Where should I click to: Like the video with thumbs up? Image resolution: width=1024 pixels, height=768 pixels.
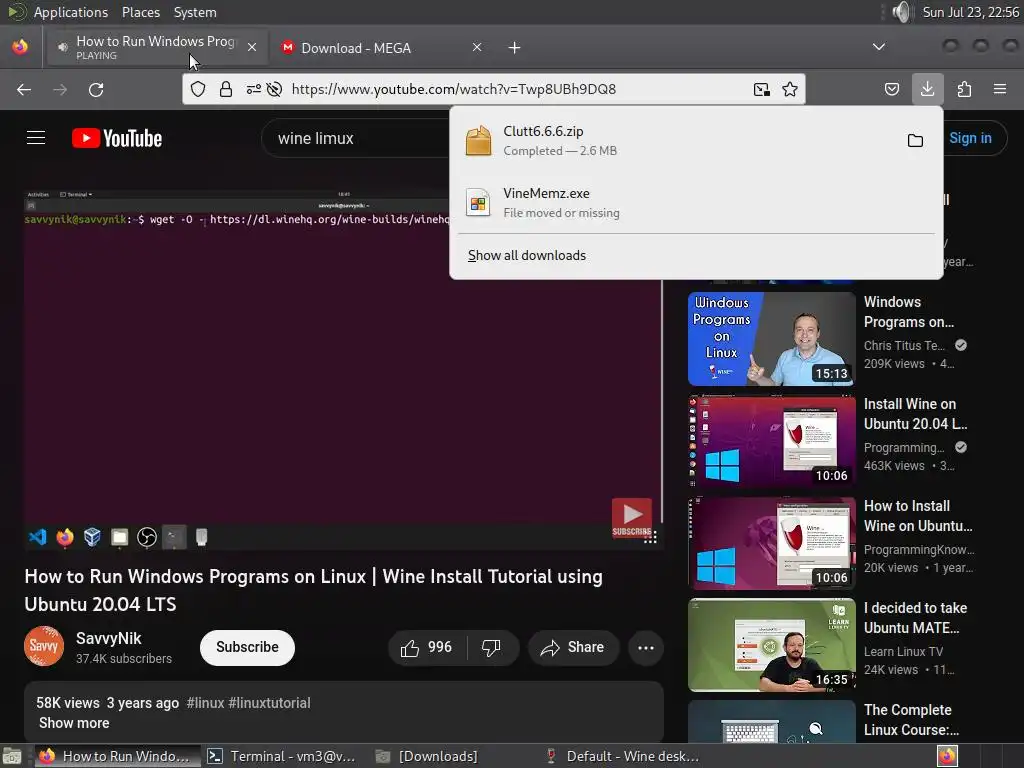tap(427, 647)
